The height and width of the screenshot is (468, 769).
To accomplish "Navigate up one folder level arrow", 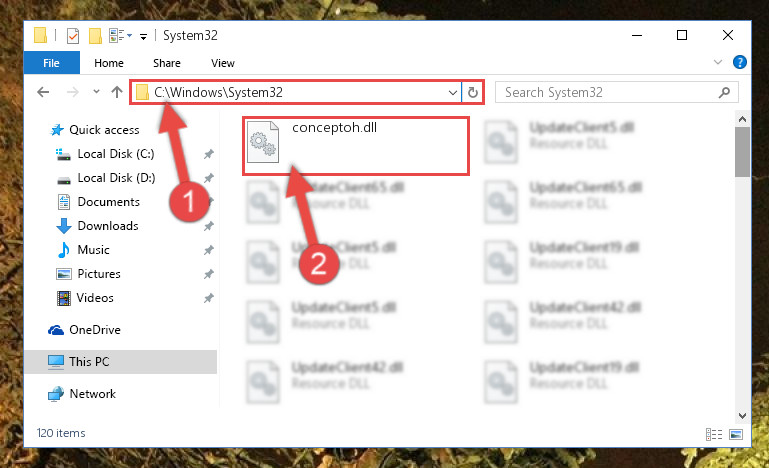I will click(x=117, y=92).
